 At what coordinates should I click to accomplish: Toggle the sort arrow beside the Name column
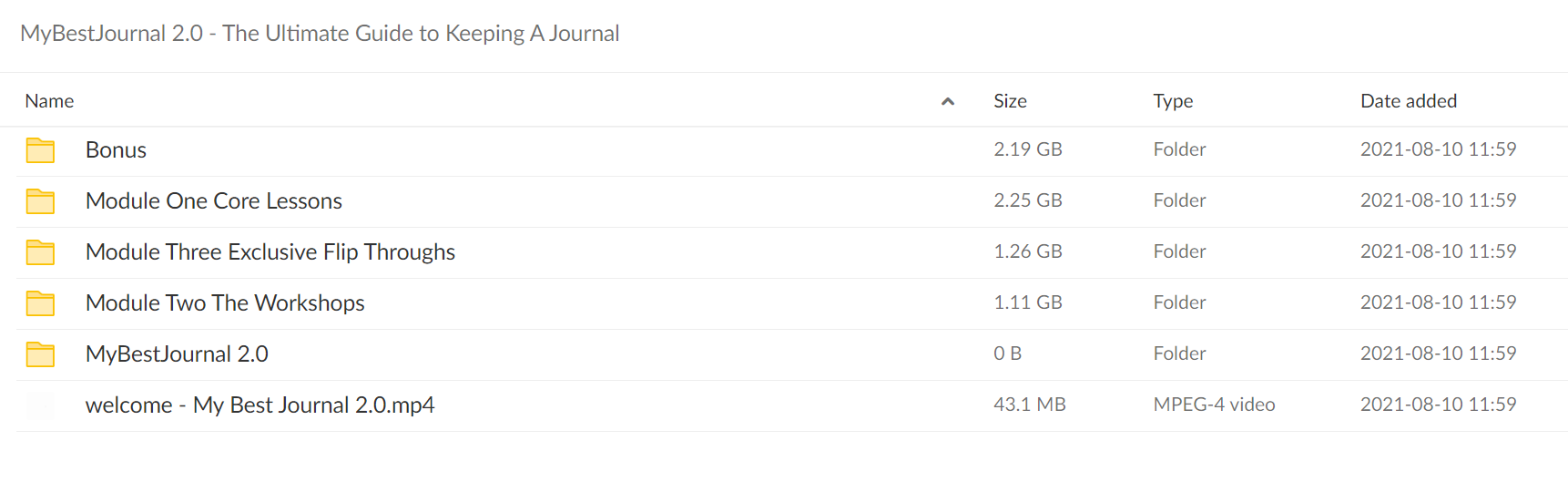(x=947, y=101)
